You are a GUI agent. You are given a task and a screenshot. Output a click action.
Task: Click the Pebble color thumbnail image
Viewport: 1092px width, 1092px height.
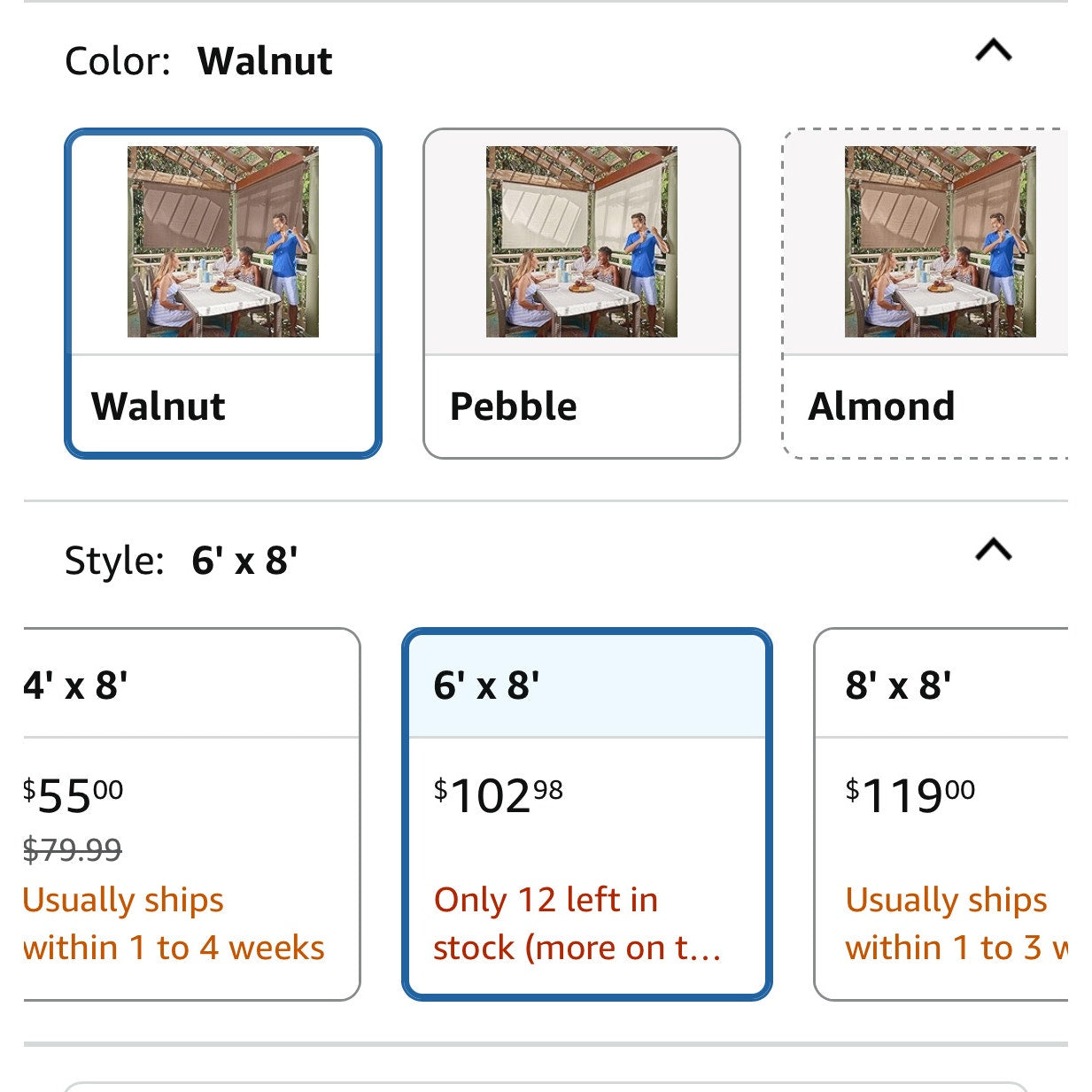pyautogui.click(x=581, y=242)
